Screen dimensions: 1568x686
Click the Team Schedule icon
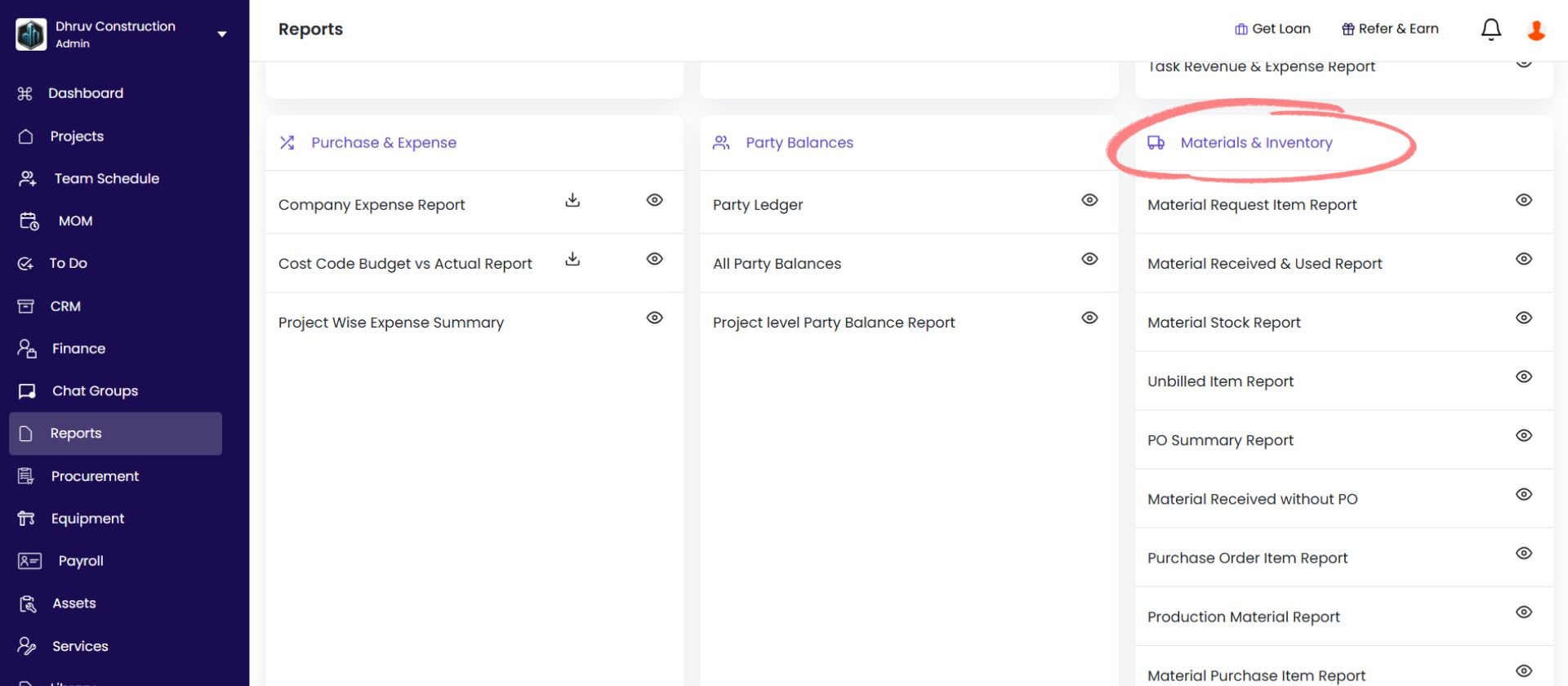point(28,179)
